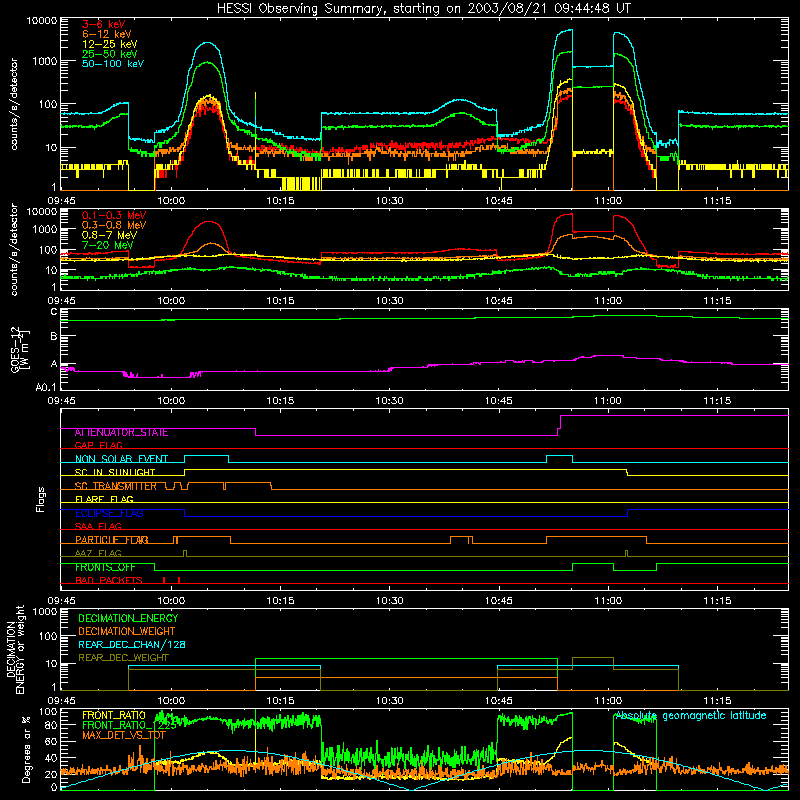Select the NON_SOLAR_EVENT flag label
This screenshot has width=800, height=800.
click(121, 459)
